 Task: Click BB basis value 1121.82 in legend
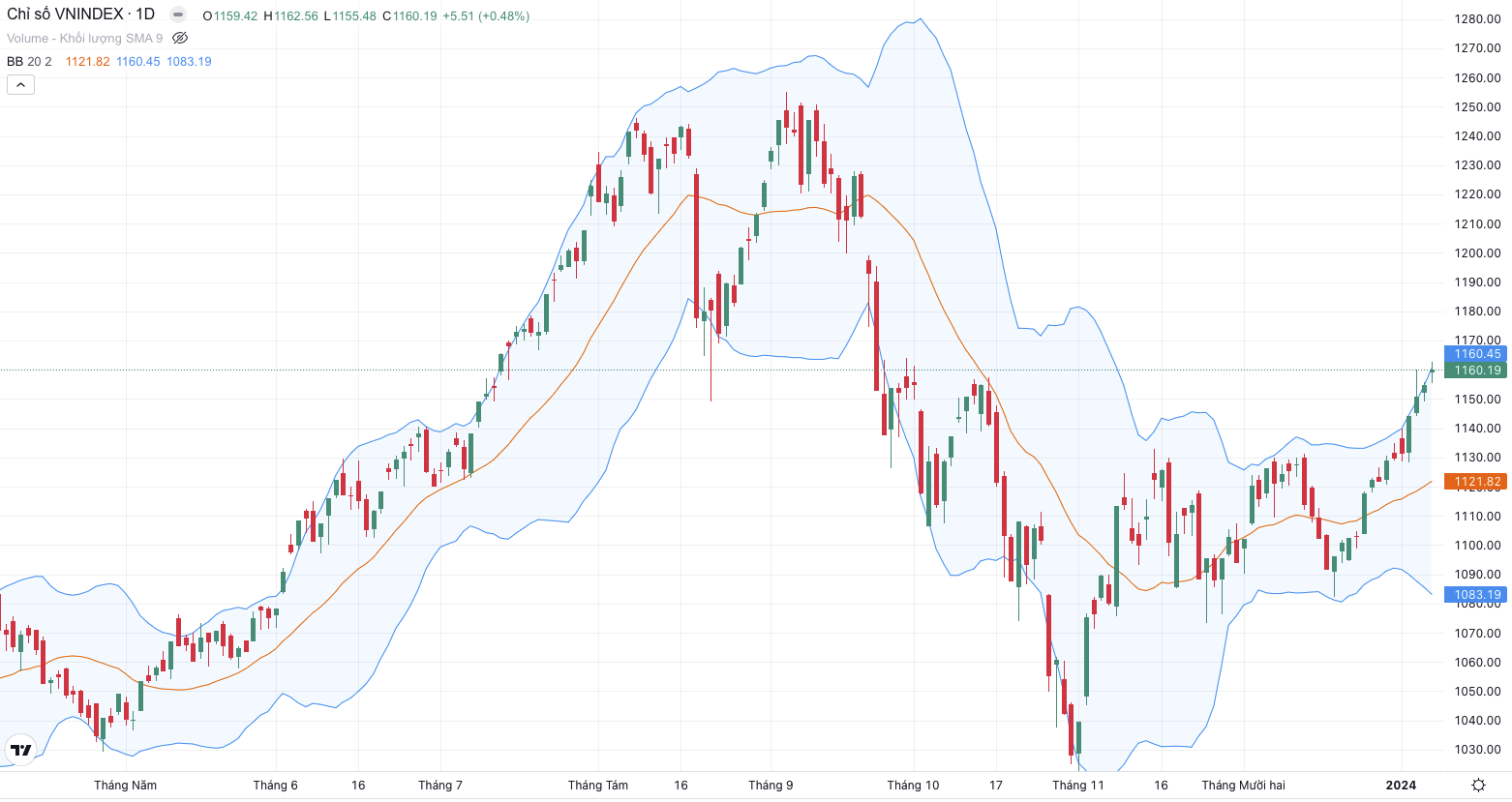[88, 62]
